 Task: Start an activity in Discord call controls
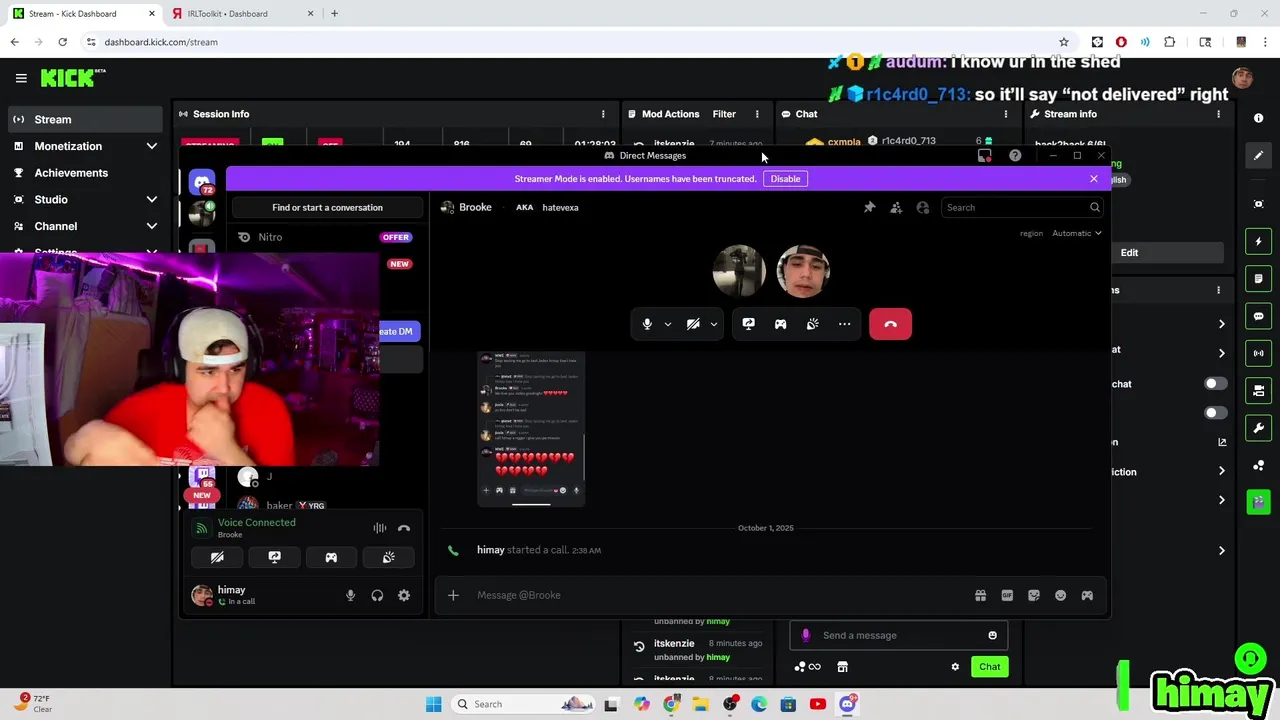[x=780, y=324]
